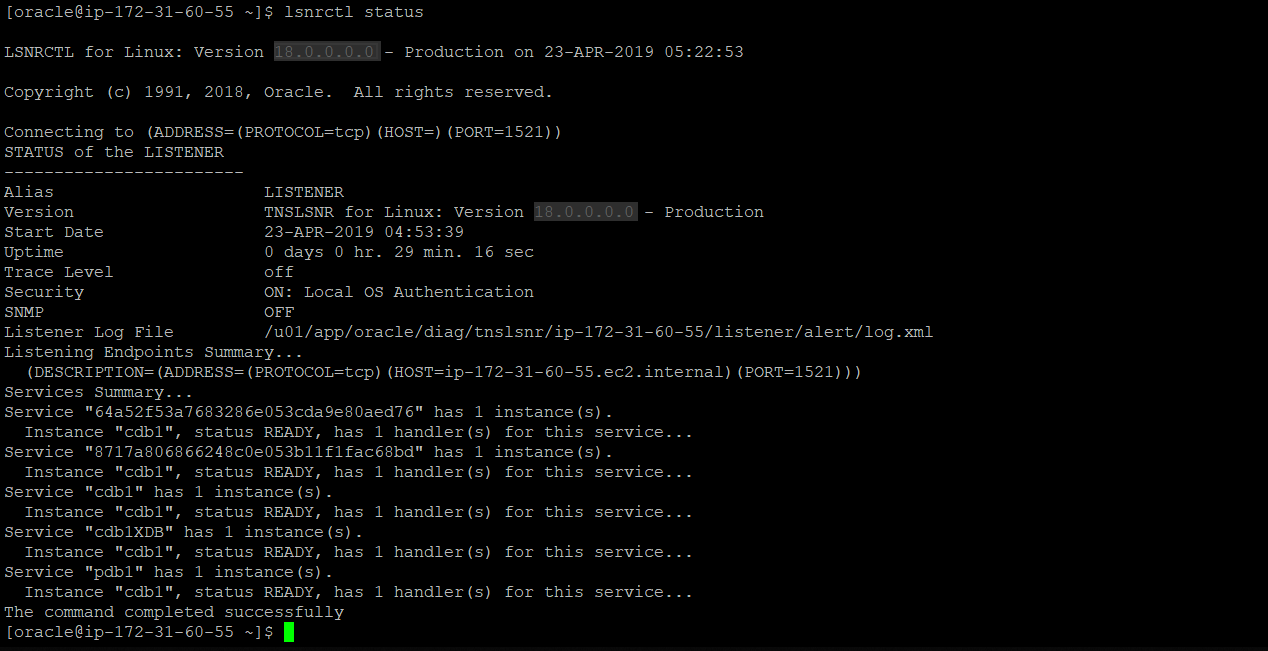Click the listener log file path

pyautogui.click(x=598, y=332)
